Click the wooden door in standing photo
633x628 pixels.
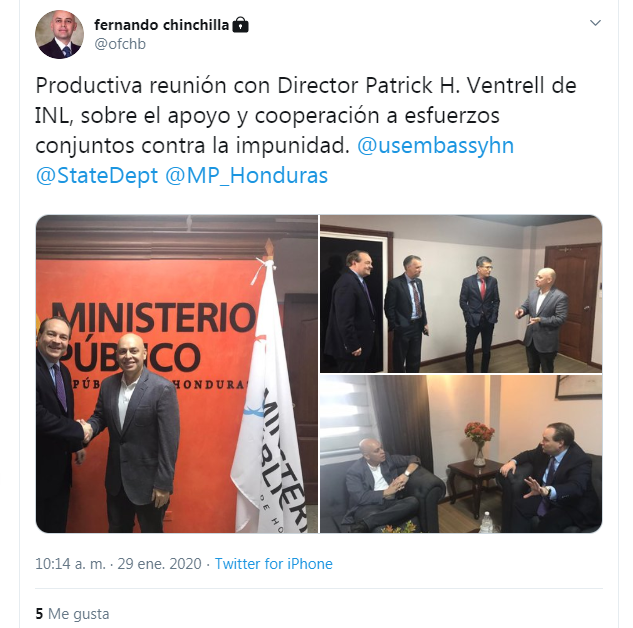(572, 303)
